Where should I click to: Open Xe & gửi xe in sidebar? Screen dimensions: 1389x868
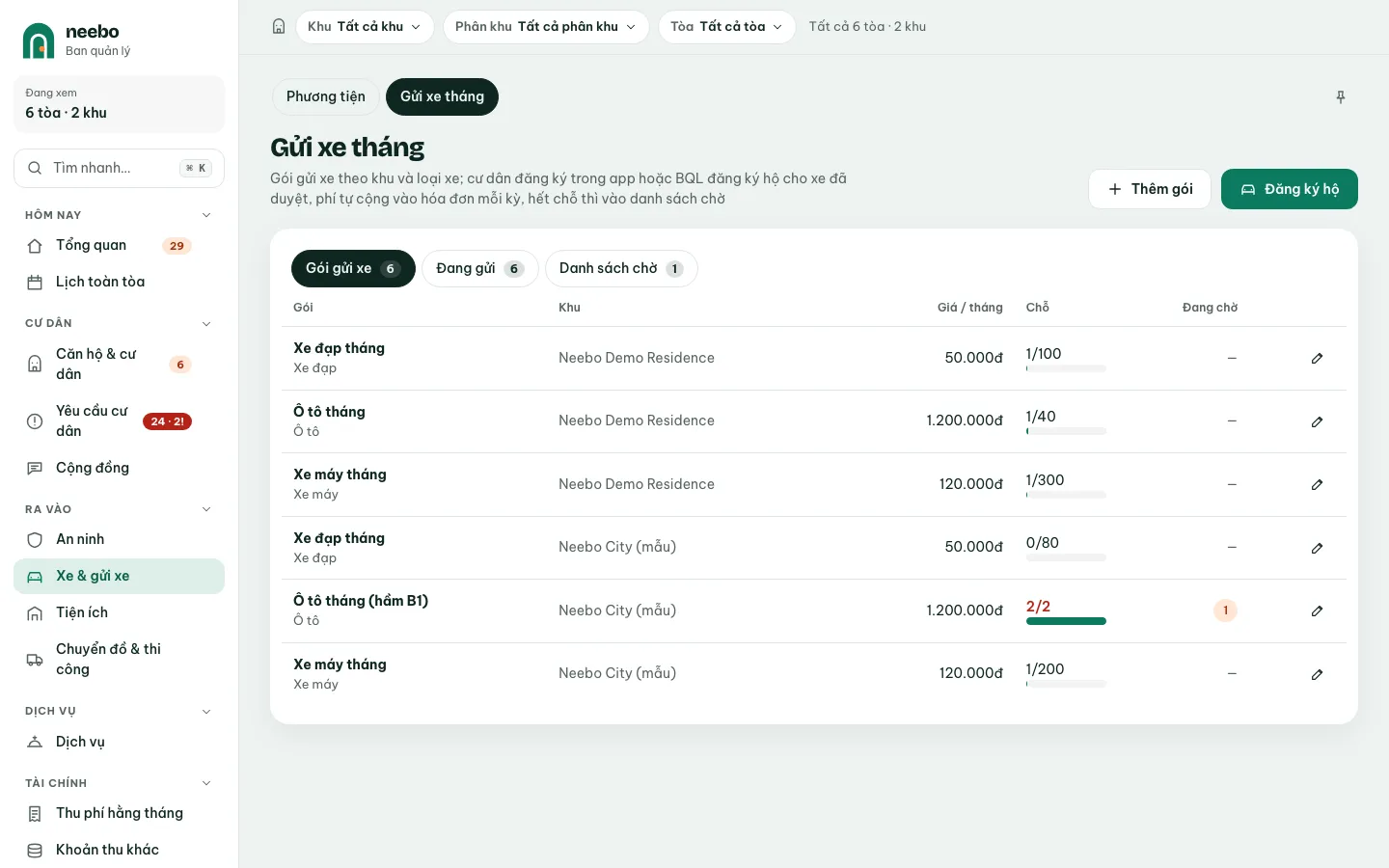[120, 577]
